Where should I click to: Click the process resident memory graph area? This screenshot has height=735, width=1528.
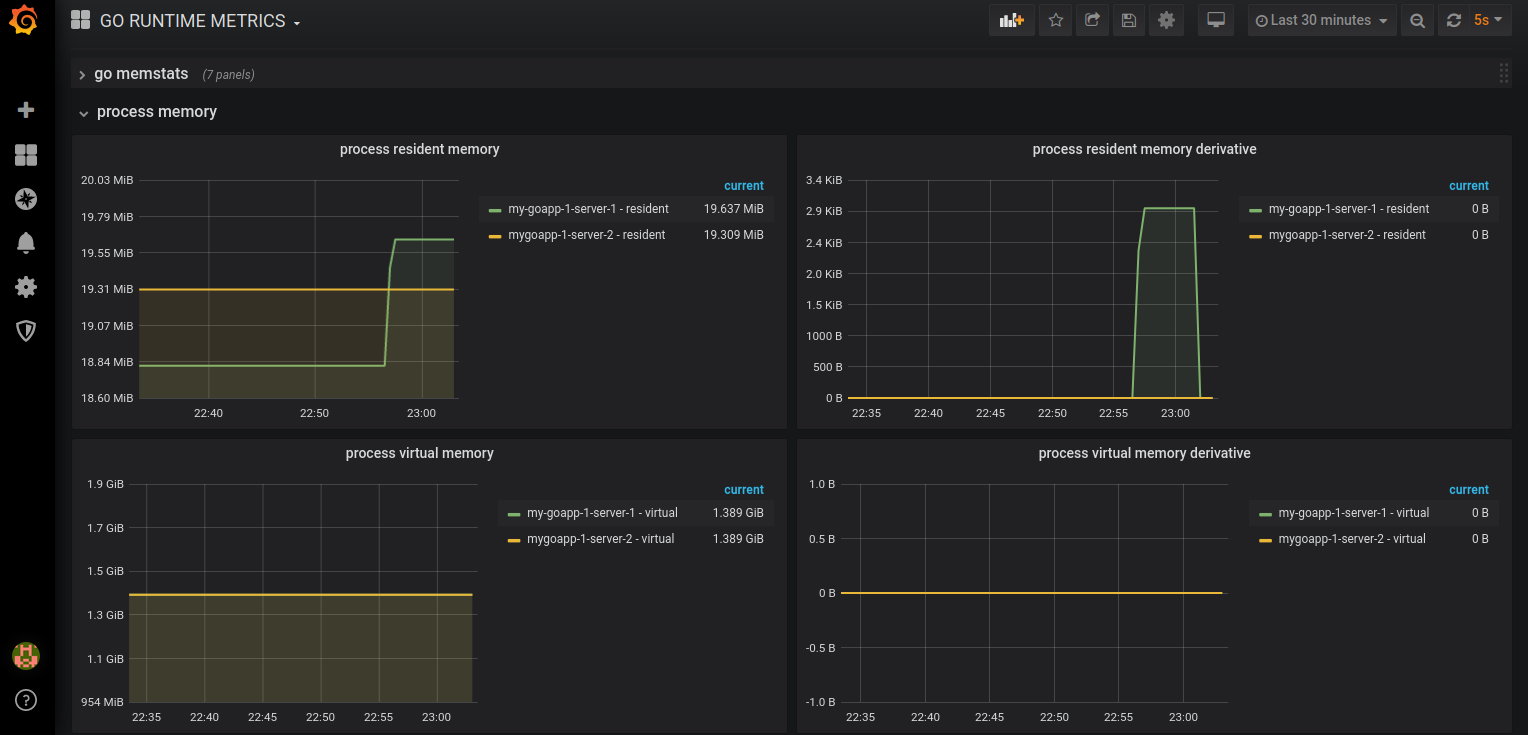click(x=297, y=289)
